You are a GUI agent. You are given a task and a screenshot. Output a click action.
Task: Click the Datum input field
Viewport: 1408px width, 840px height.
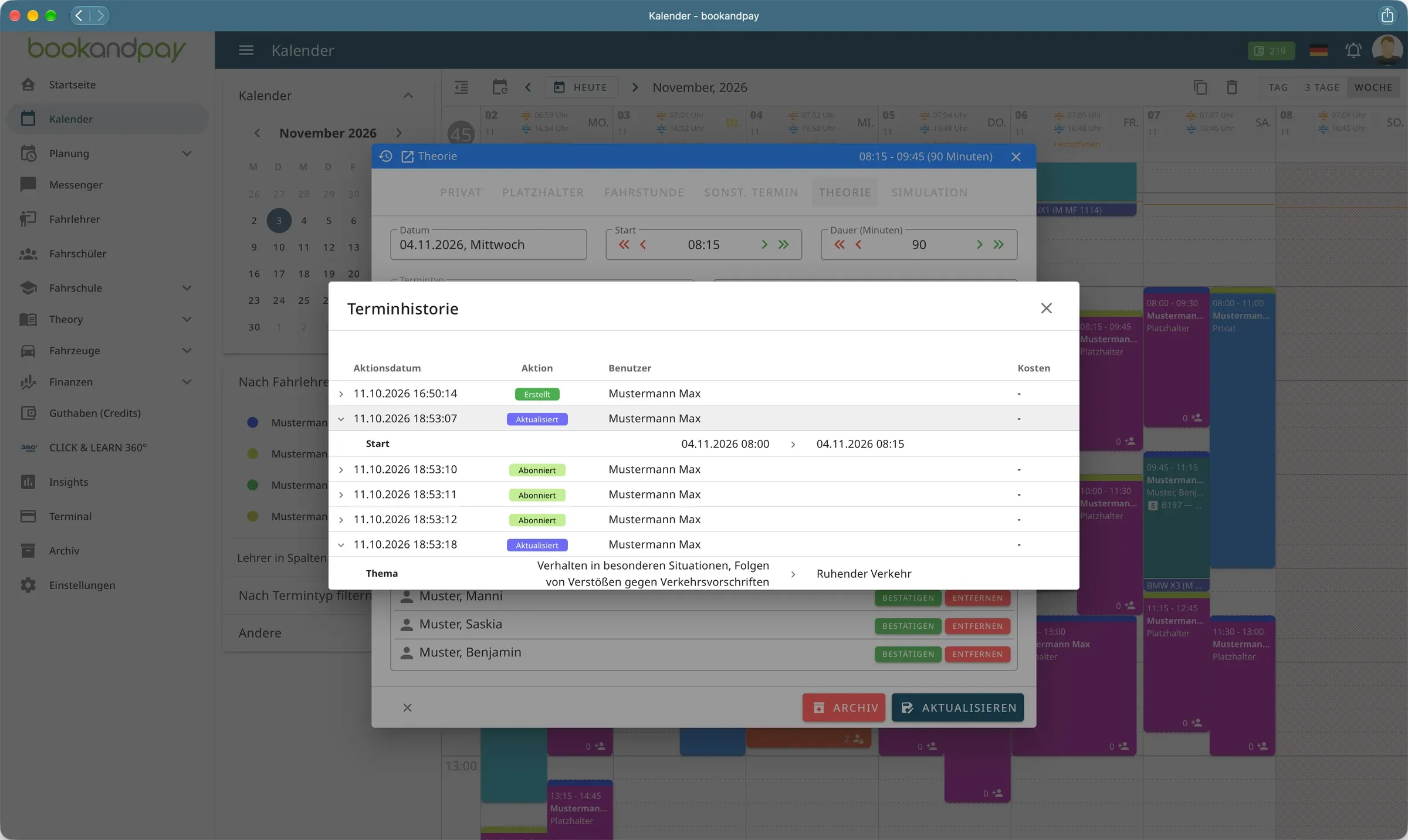(x=489, y=245)
